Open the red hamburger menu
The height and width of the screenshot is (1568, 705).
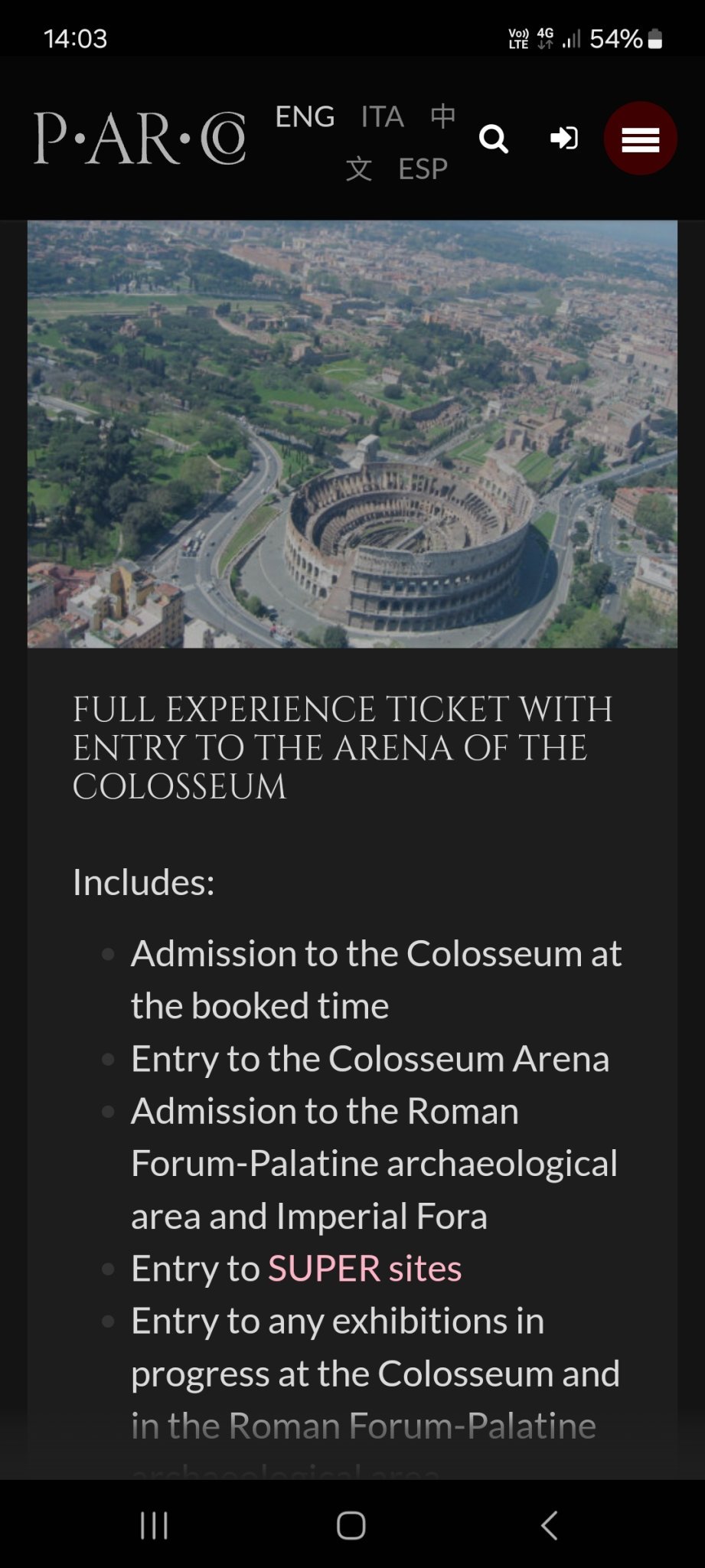640,139
